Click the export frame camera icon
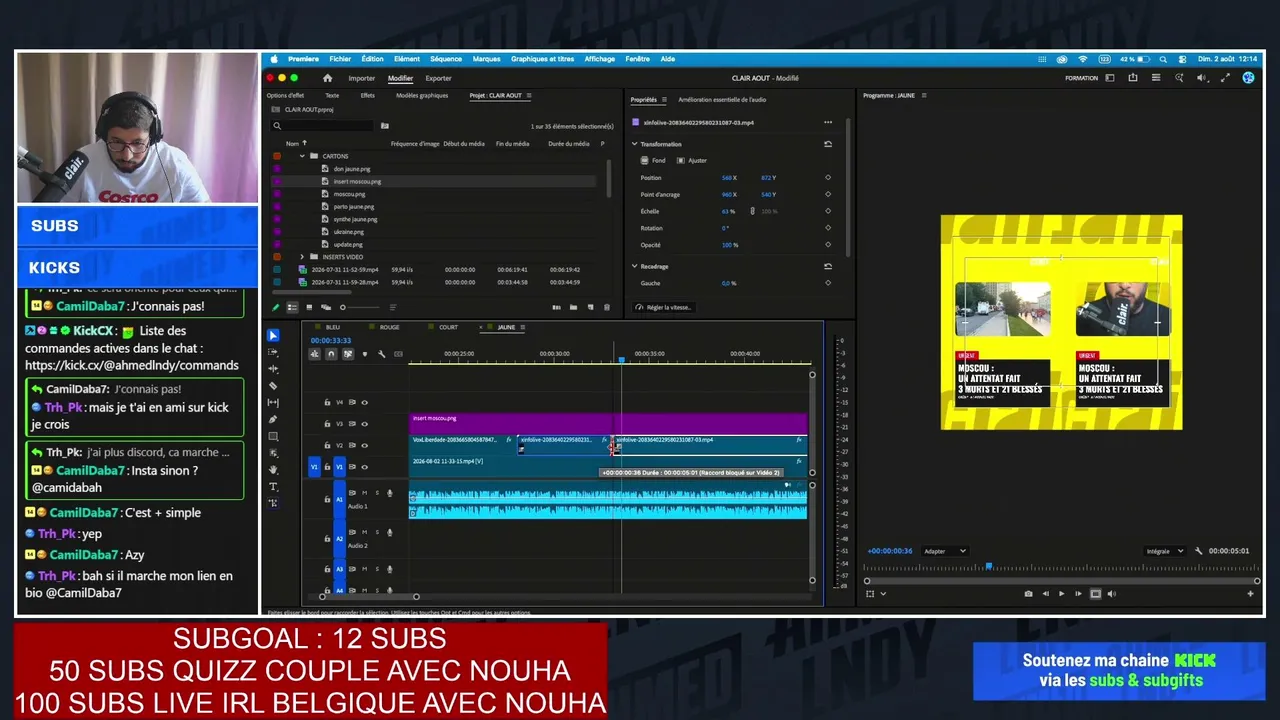 [x=1028, y=594]
